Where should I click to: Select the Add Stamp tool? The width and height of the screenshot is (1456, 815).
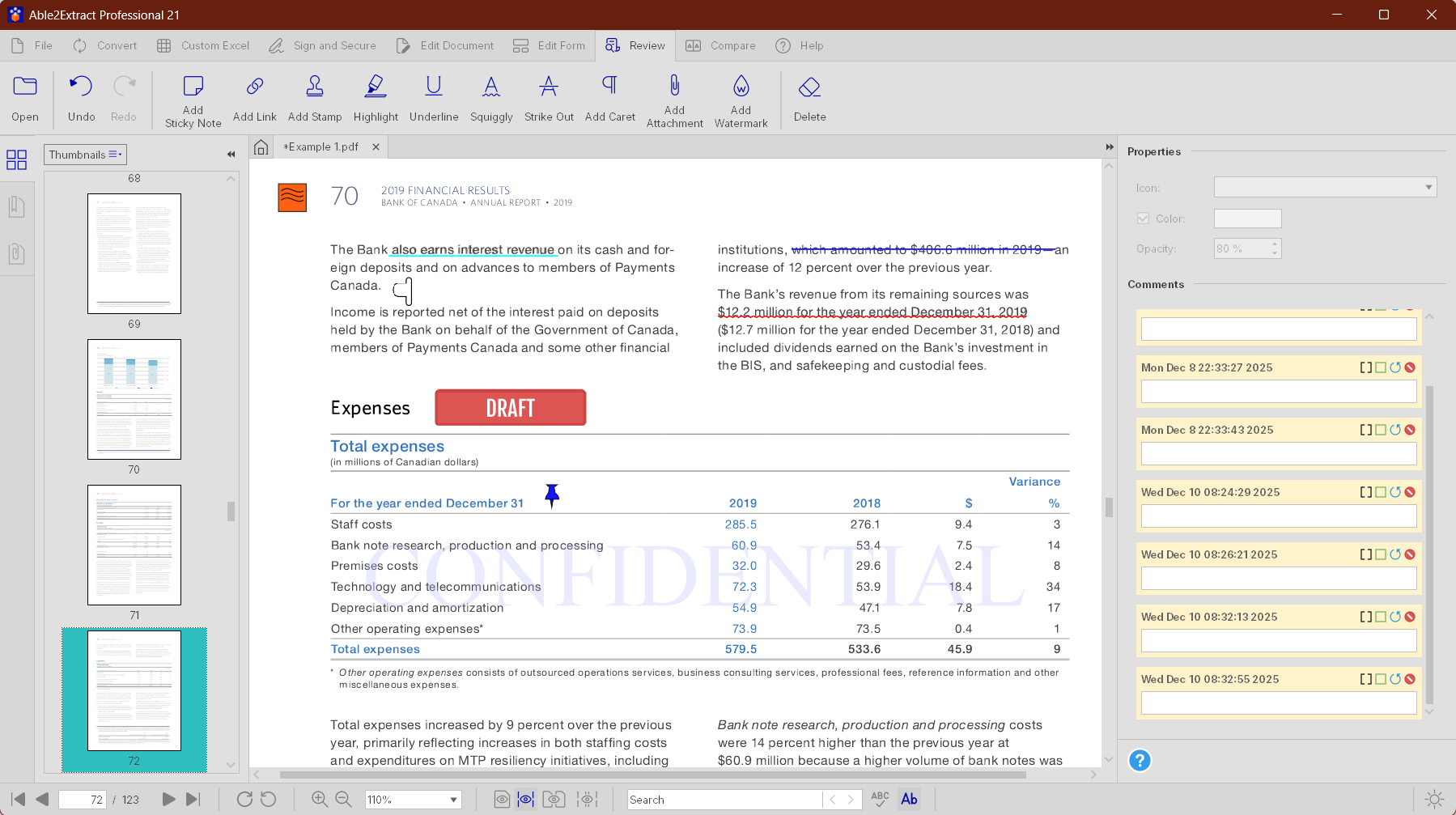[315, 98]
